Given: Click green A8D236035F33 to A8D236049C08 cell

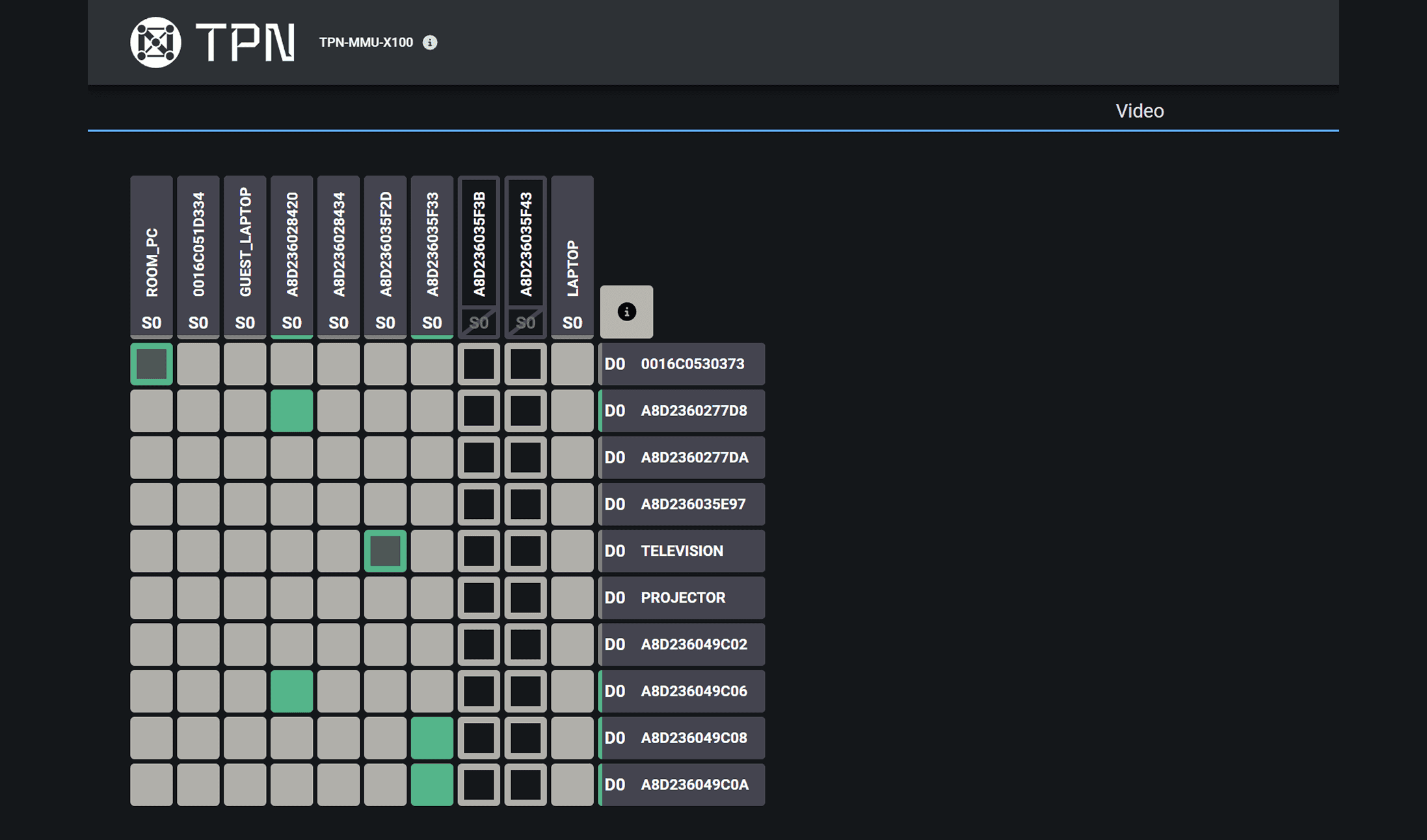Looking at the screenshot, I should pos(432,738).
